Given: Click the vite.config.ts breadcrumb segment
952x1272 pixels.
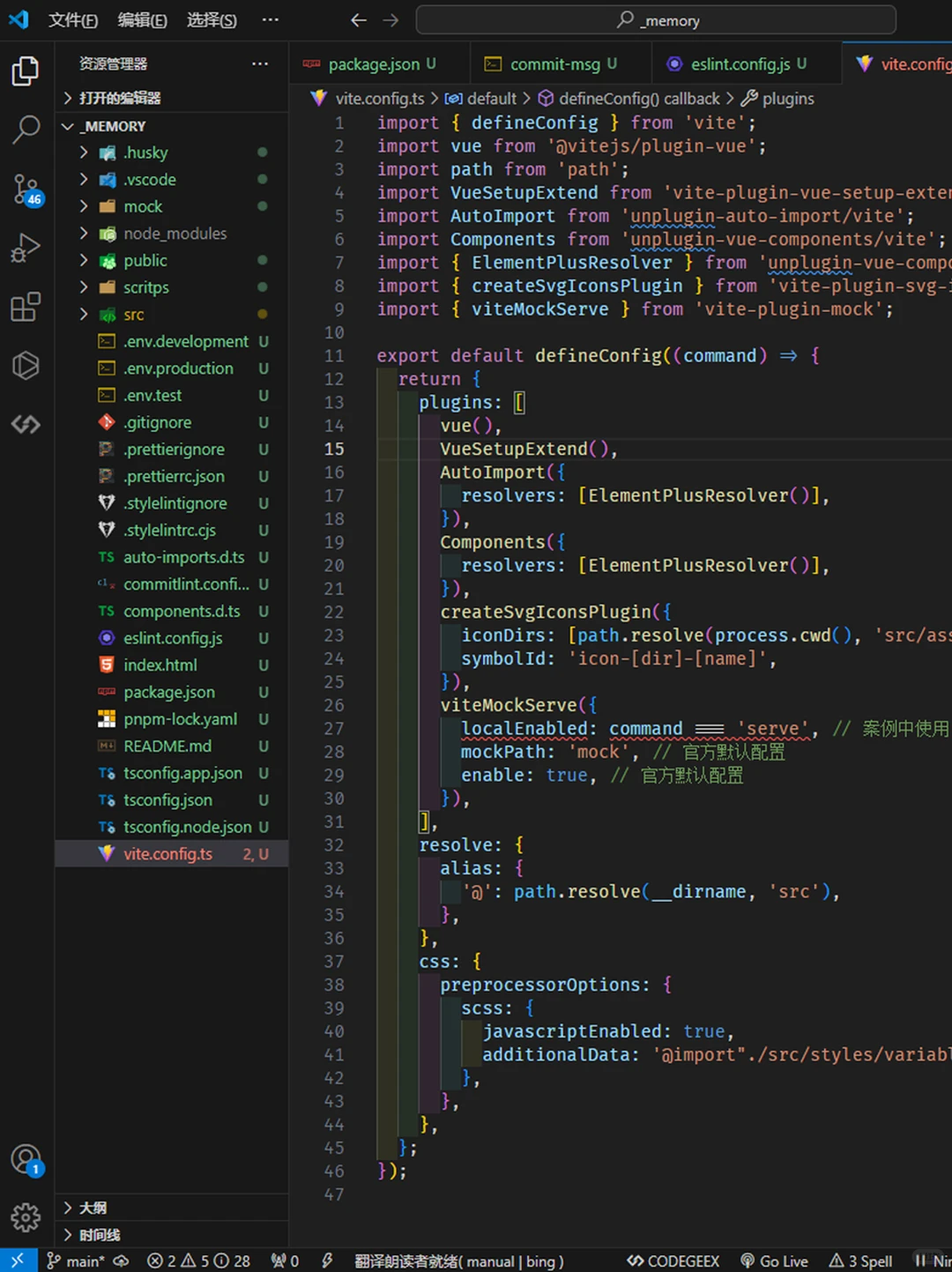Looking at the screenshot, I should (x=368, y=98).
